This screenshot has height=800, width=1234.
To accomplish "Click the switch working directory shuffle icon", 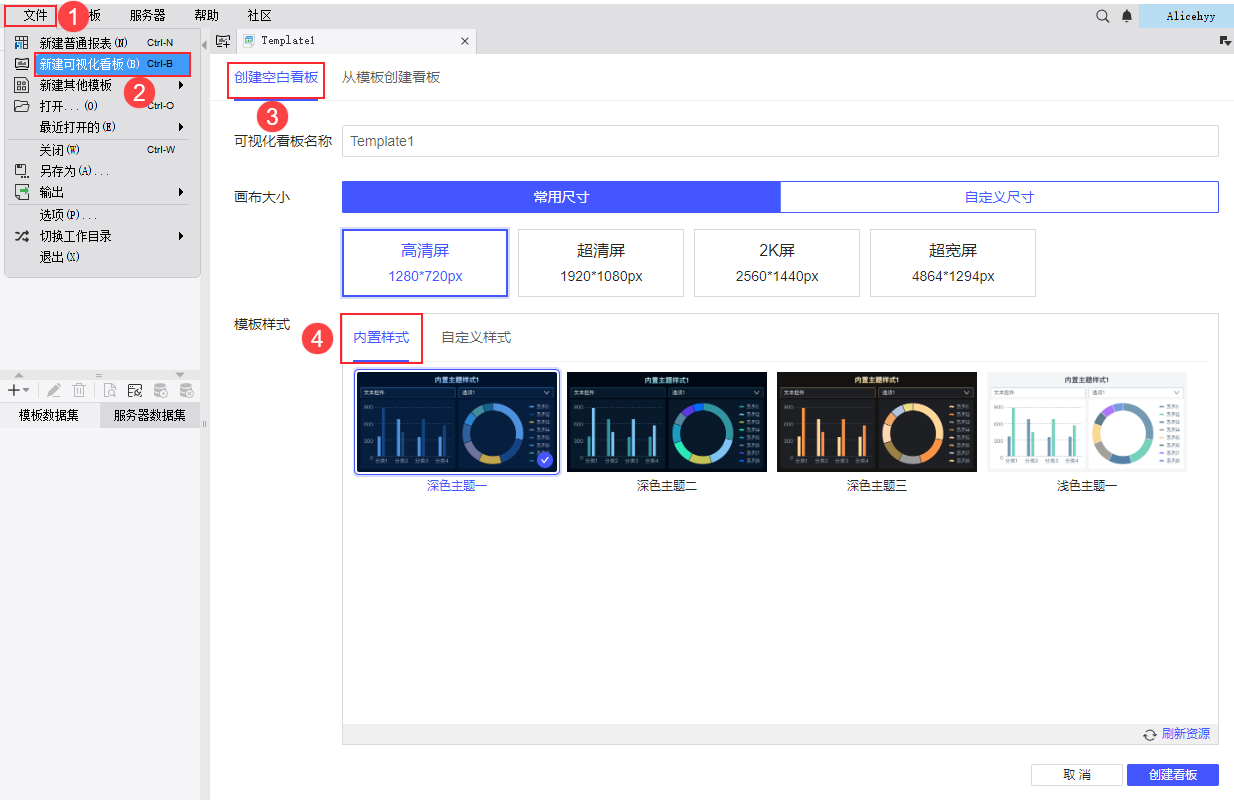I will 21,236.
